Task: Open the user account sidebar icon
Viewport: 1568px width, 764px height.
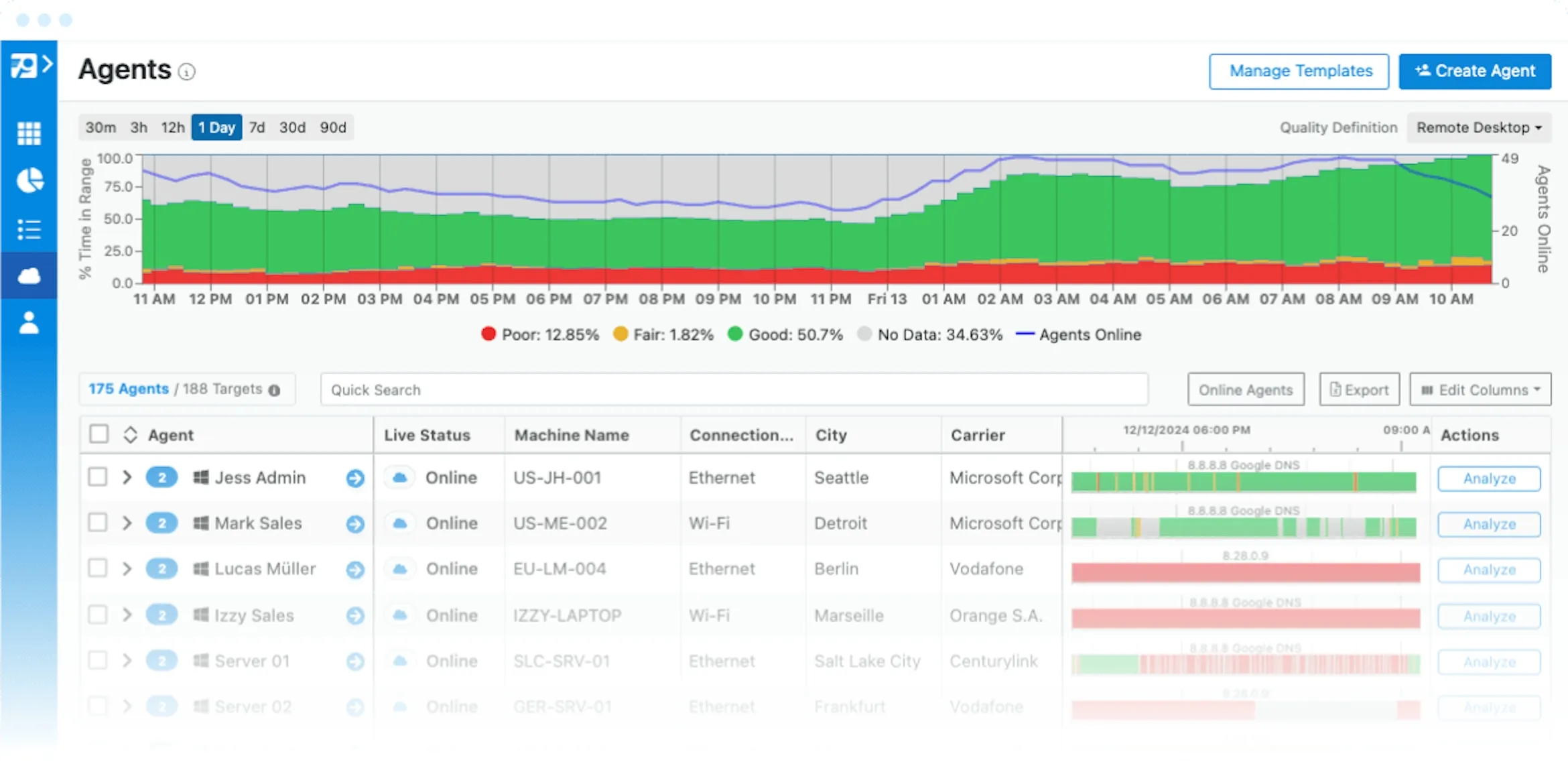Action: (x=29, y=322)
